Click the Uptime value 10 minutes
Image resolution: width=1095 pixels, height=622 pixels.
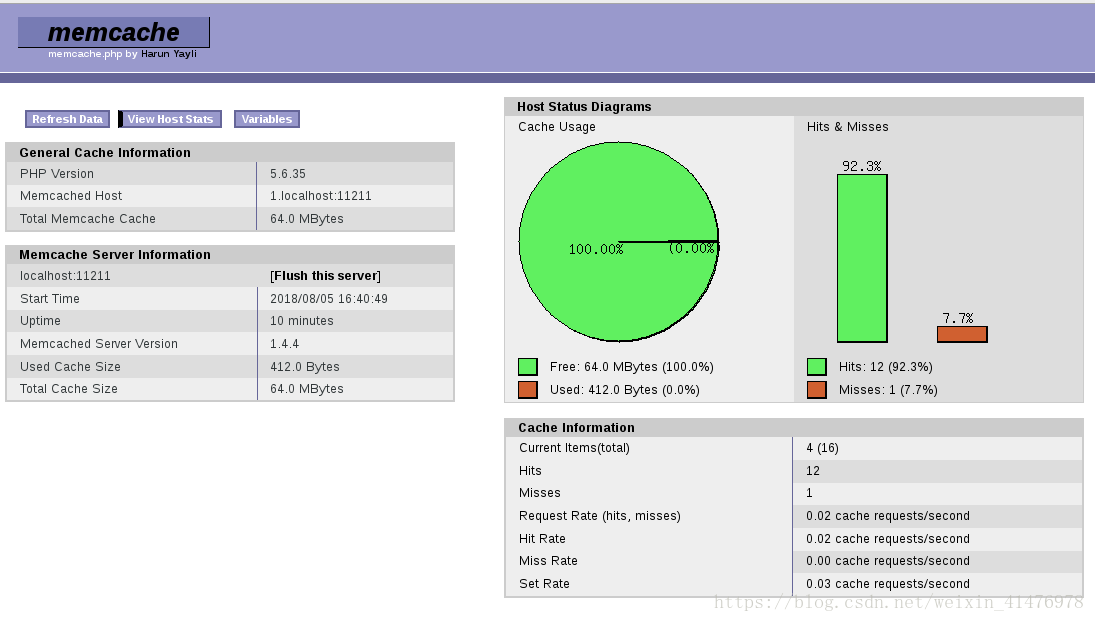tap(302, 321)
